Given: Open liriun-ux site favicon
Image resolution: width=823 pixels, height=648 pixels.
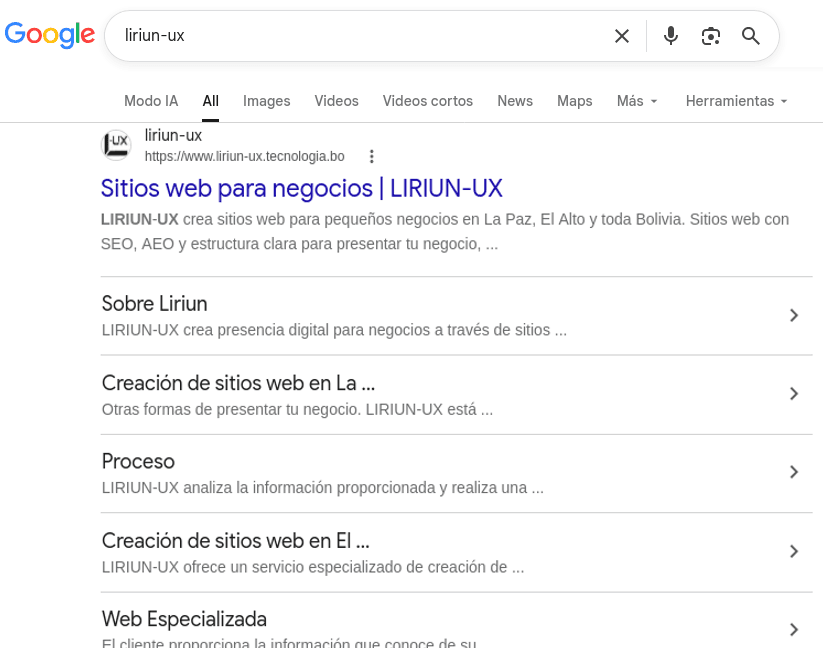Looking at the screenshot, I should [x=116, y=145].
